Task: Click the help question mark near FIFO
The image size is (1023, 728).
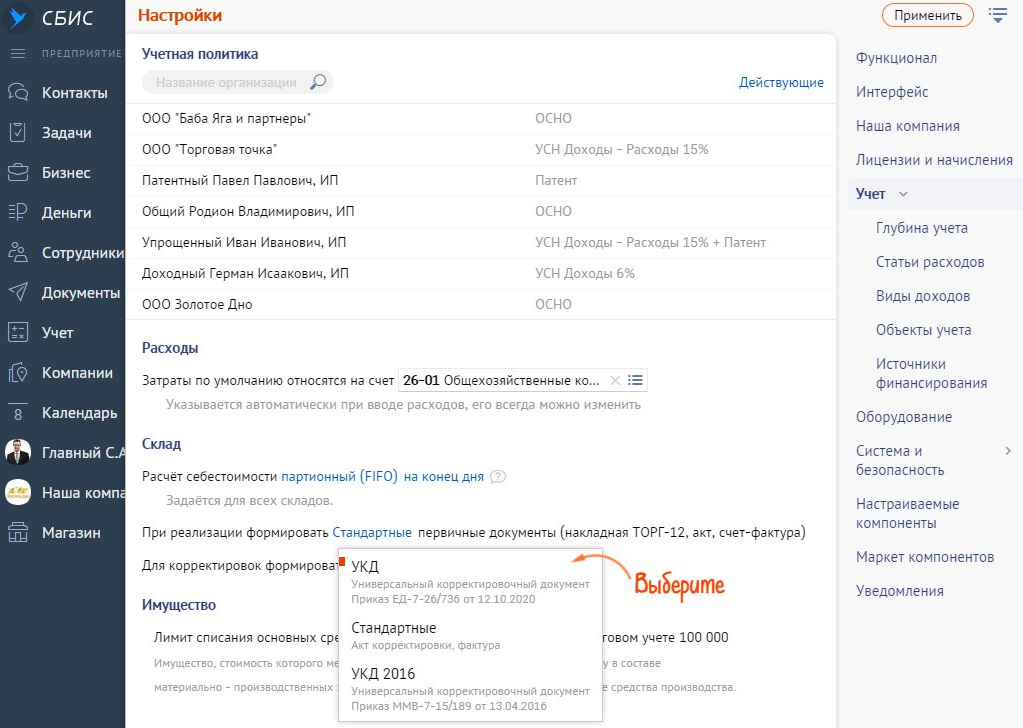Action: pos(498,477)
